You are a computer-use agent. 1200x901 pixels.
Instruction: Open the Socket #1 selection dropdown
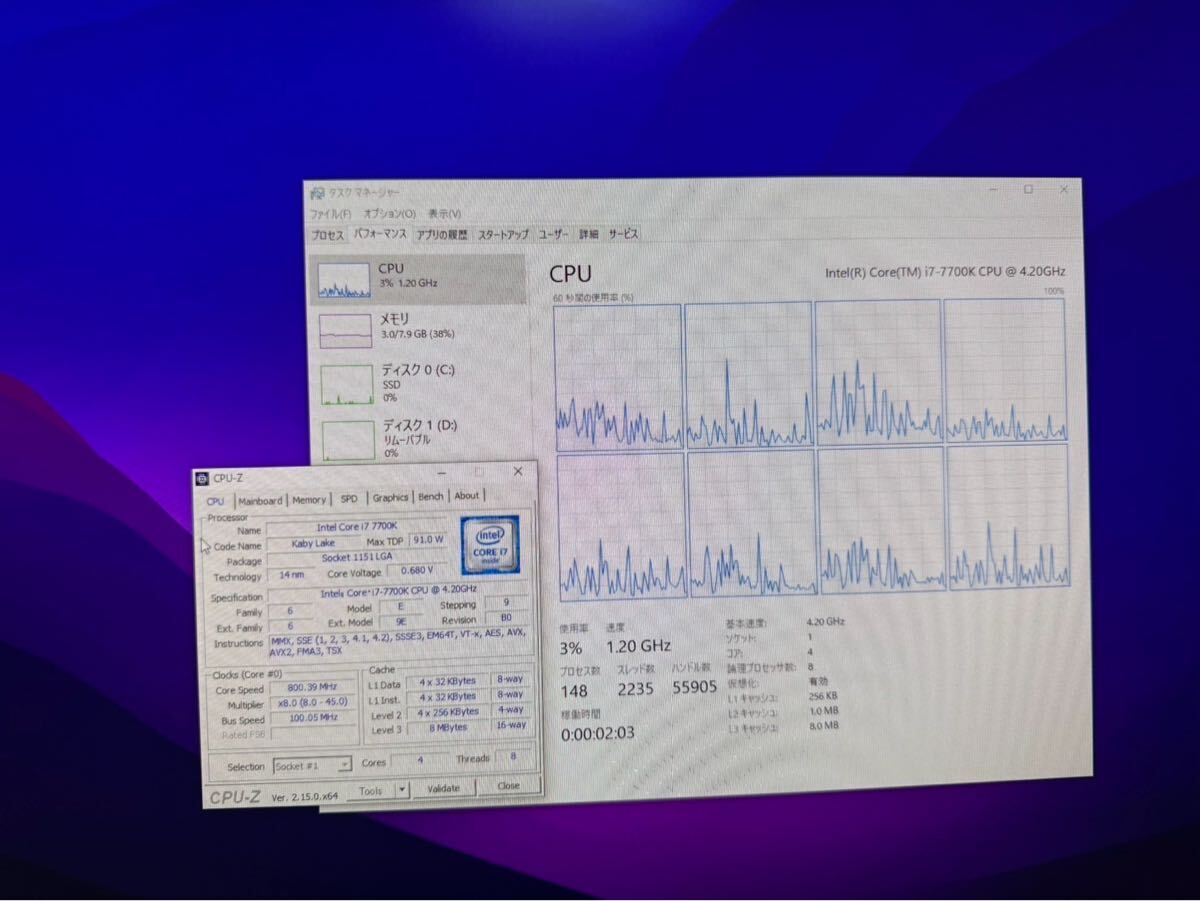[x=312, y=766]
